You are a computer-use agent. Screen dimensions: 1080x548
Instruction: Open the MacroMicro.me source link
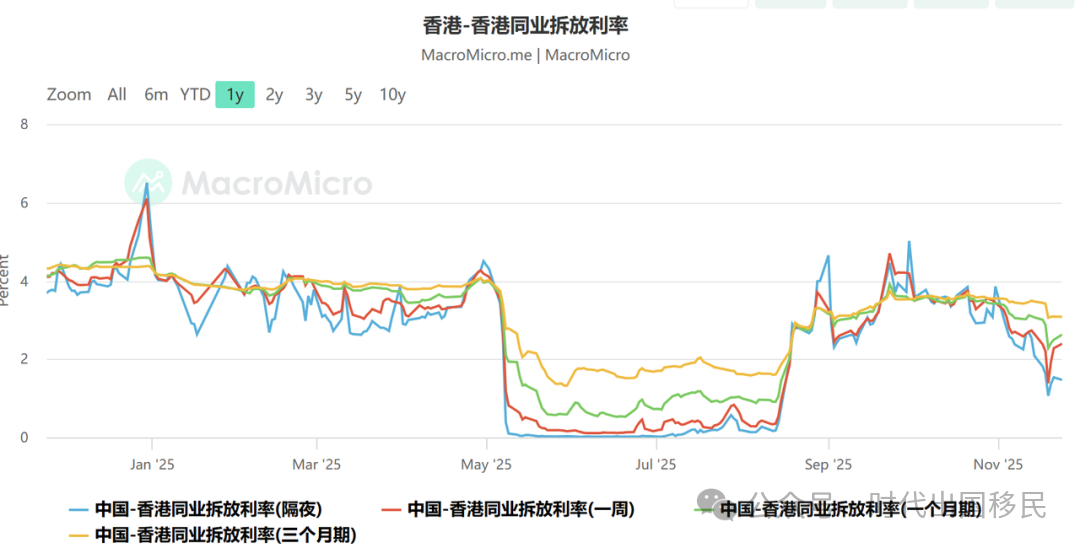coord(478,55)
